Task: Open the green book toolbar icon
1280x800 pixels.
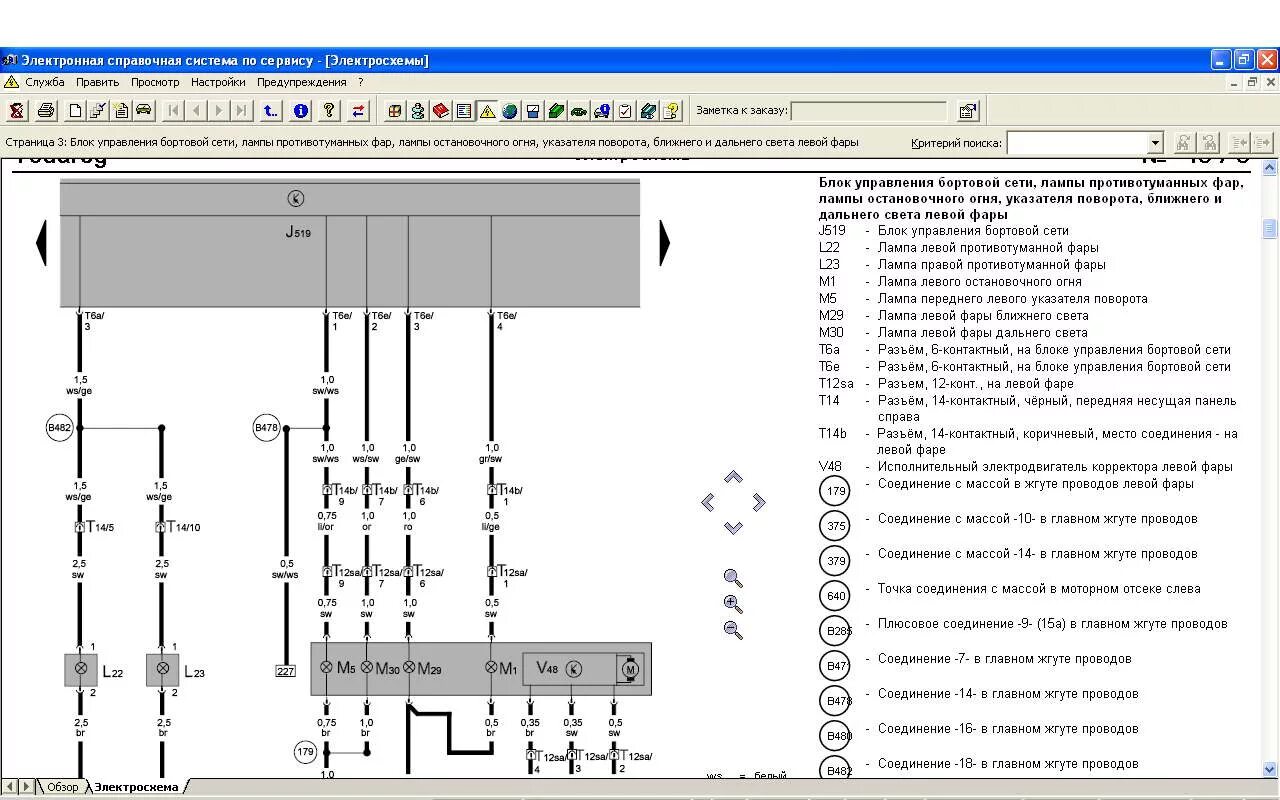Action: coord(556,111)
